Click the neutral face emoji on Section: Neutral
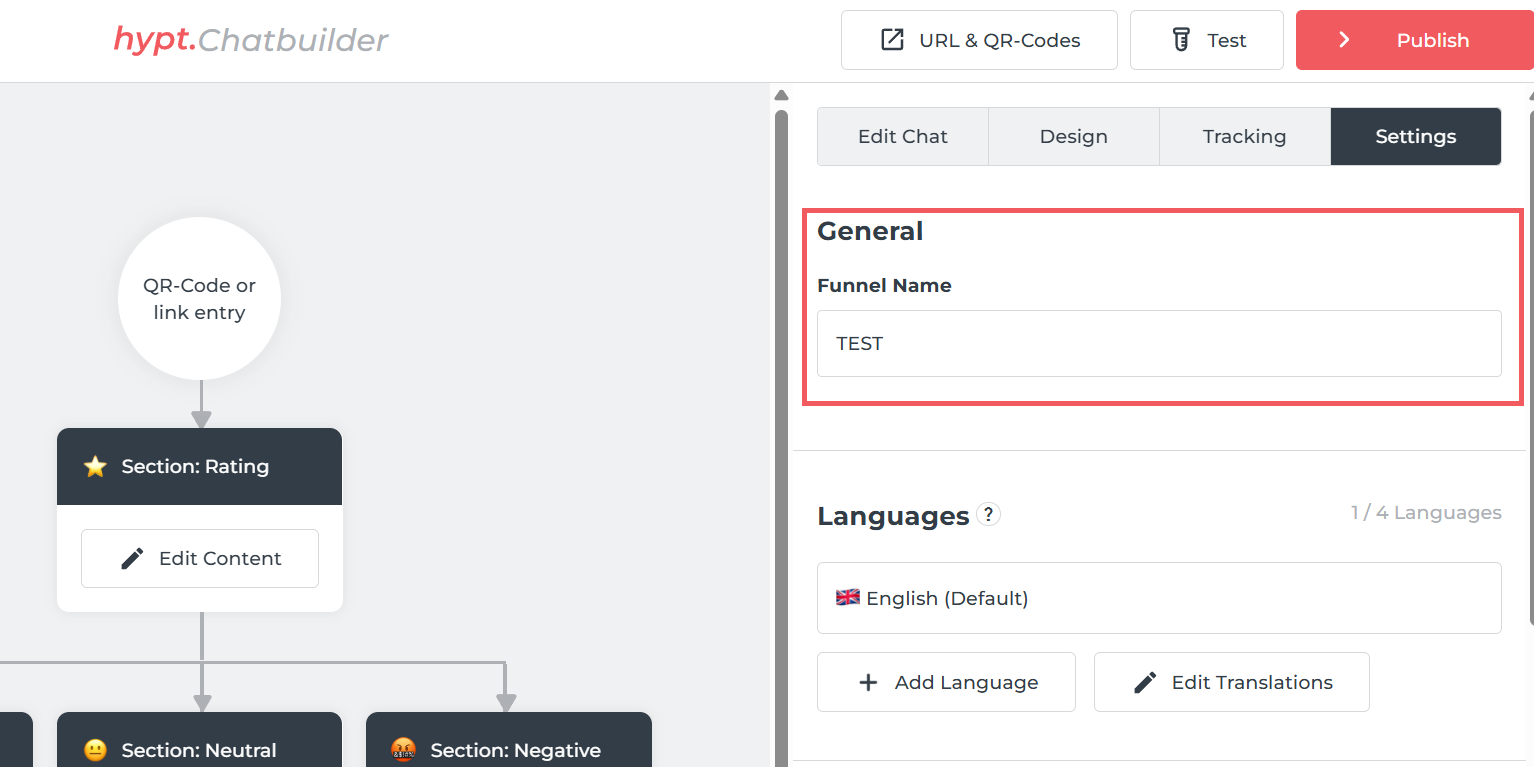This screenshot has height=767, width=1534. click(x=95, y=750)
